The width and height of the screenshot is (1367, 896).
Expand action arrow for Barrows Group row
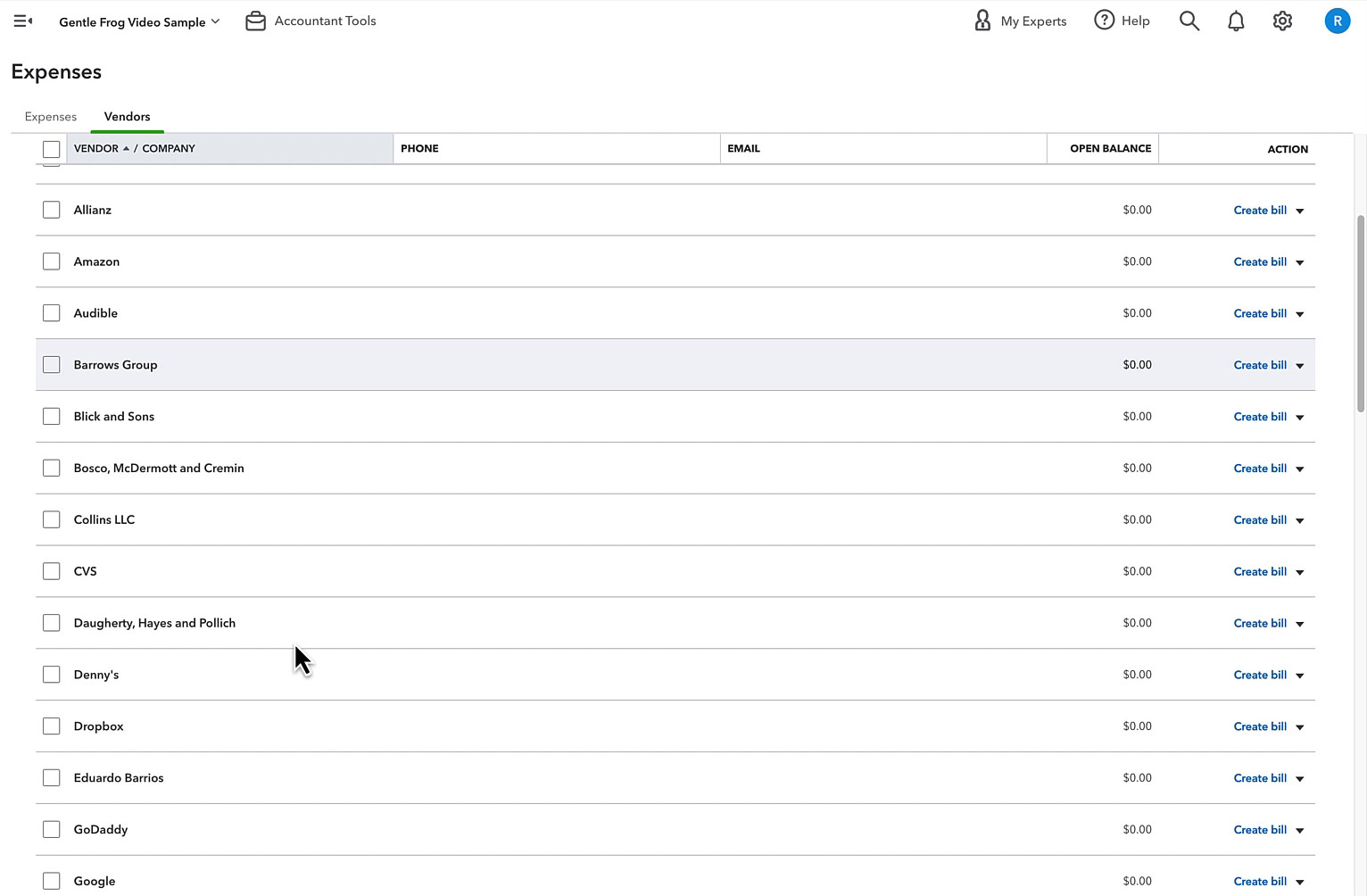[x=1300, y=366]
